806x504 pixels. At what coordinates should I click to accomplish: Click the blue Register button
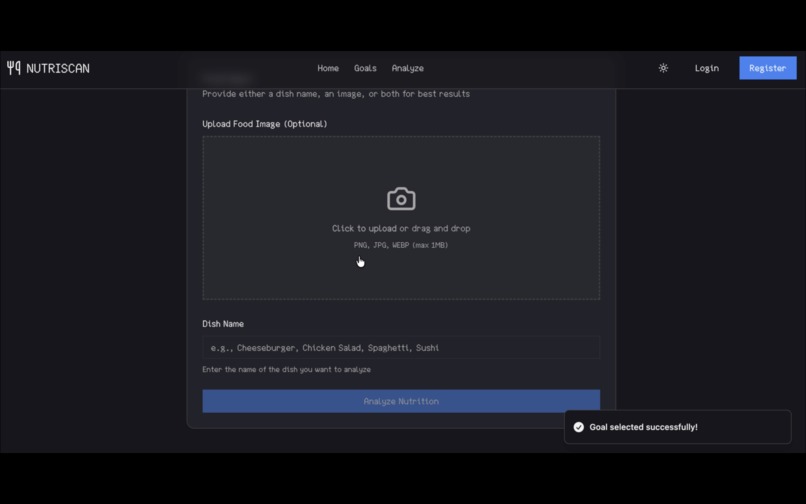tap(767, 68)
